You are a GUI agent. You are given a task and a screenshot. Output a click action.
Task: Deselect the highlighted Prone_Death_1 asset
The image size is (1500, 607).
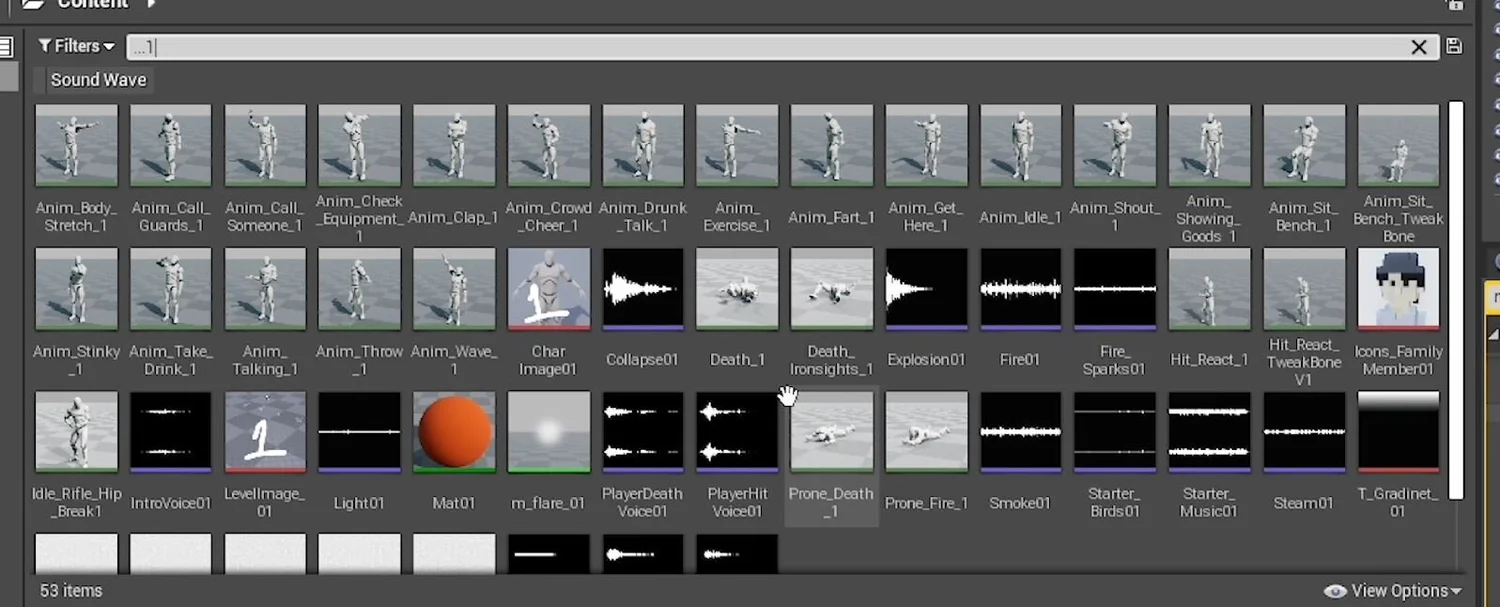click(831, 432)
